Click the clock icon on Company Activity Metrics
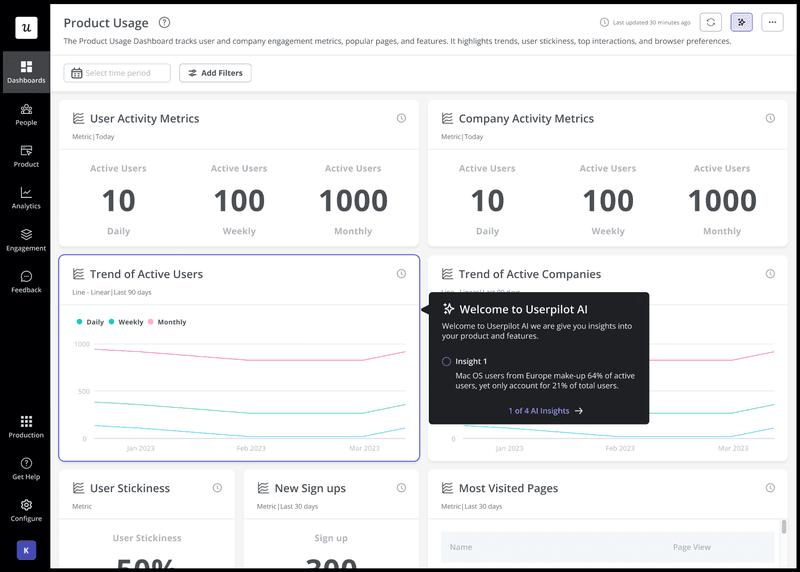 [x=770, y=118]
